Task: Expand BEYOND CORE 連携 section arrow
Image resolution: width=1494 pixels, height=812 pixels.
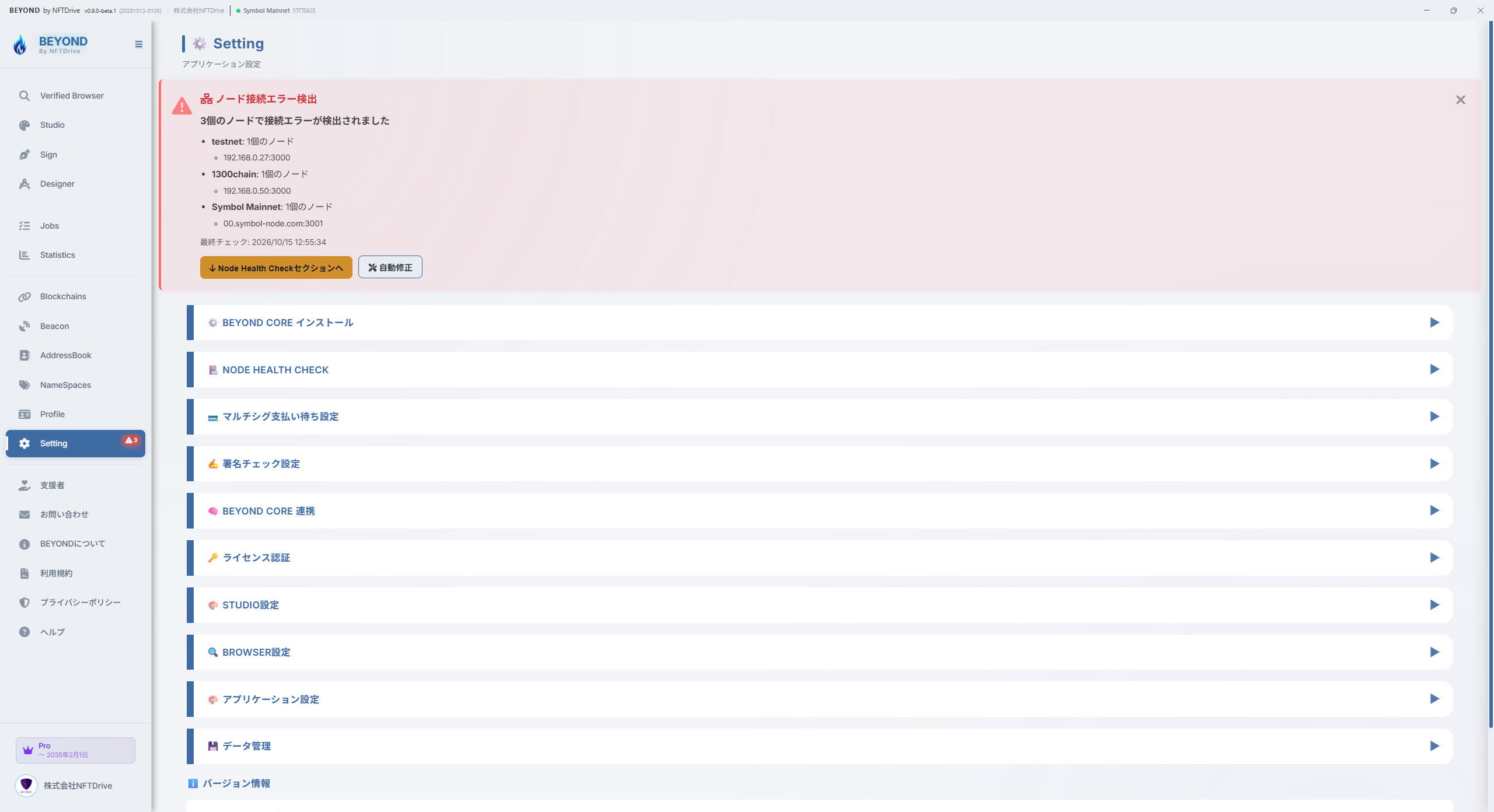Action: (x=1434, y=510)
